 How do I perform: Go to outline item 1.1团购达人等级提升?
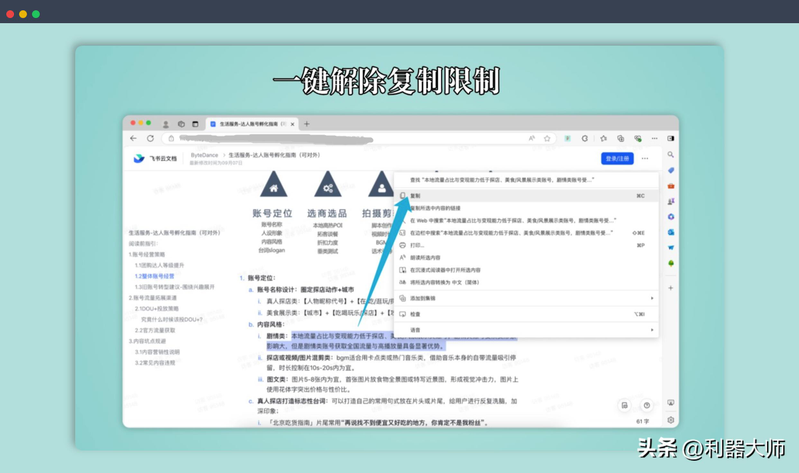[159, 265]
